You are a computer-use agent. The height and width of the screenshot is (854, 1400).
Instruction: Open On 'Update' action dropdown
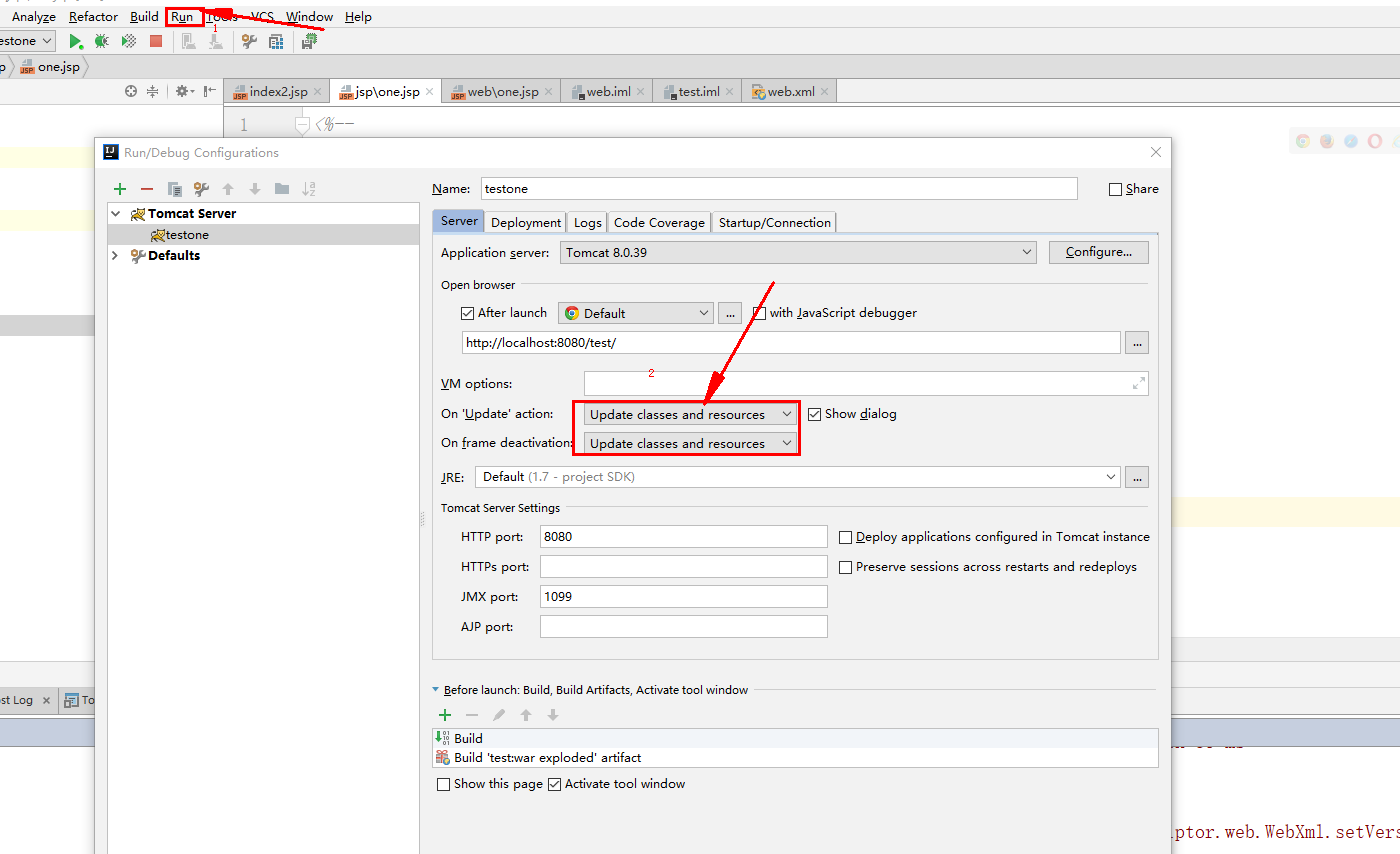(x=690, y=414)
